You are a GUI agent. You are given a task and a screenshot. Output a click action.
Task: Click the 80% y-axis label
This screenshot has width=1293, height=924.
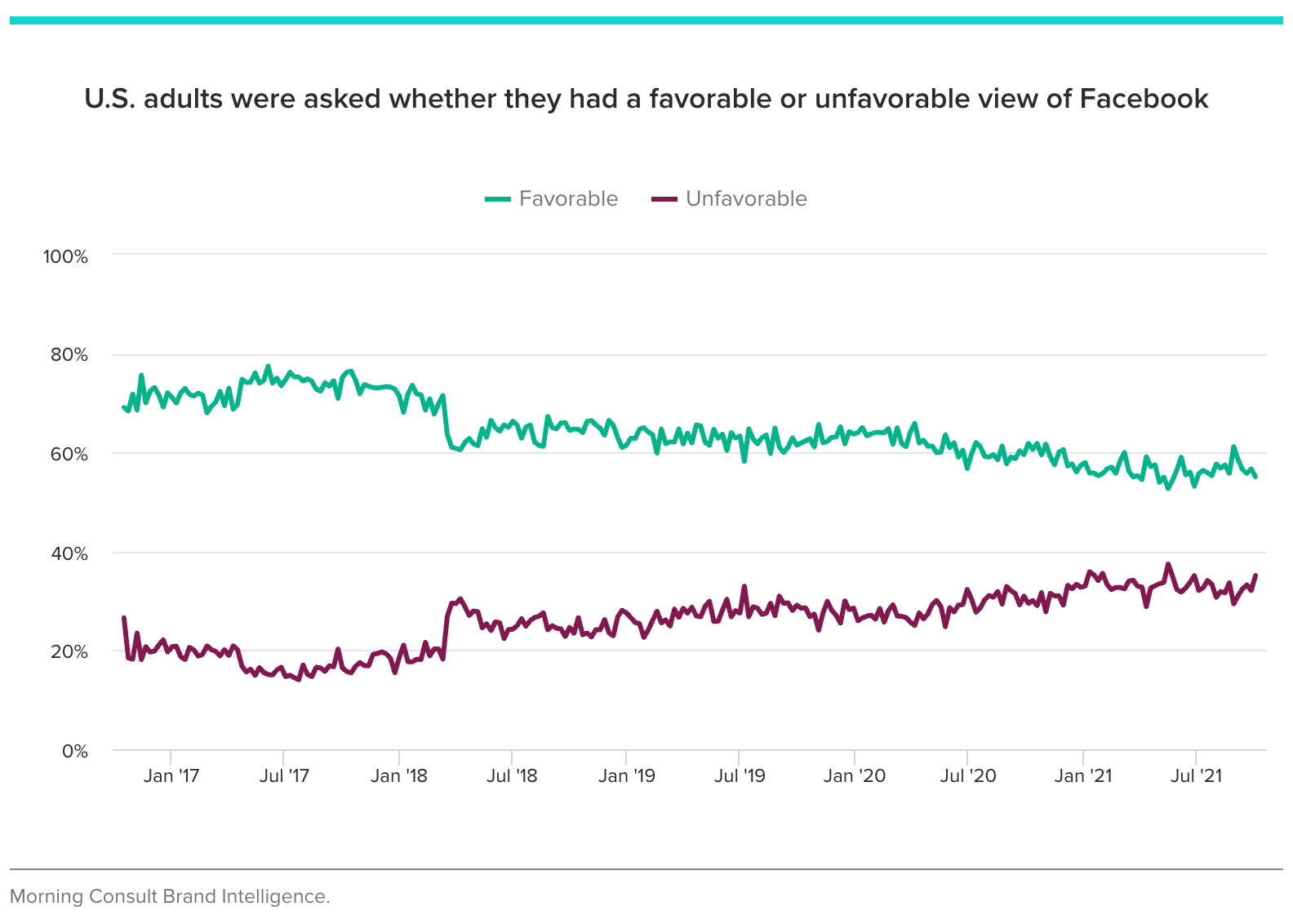pos(69,355)
